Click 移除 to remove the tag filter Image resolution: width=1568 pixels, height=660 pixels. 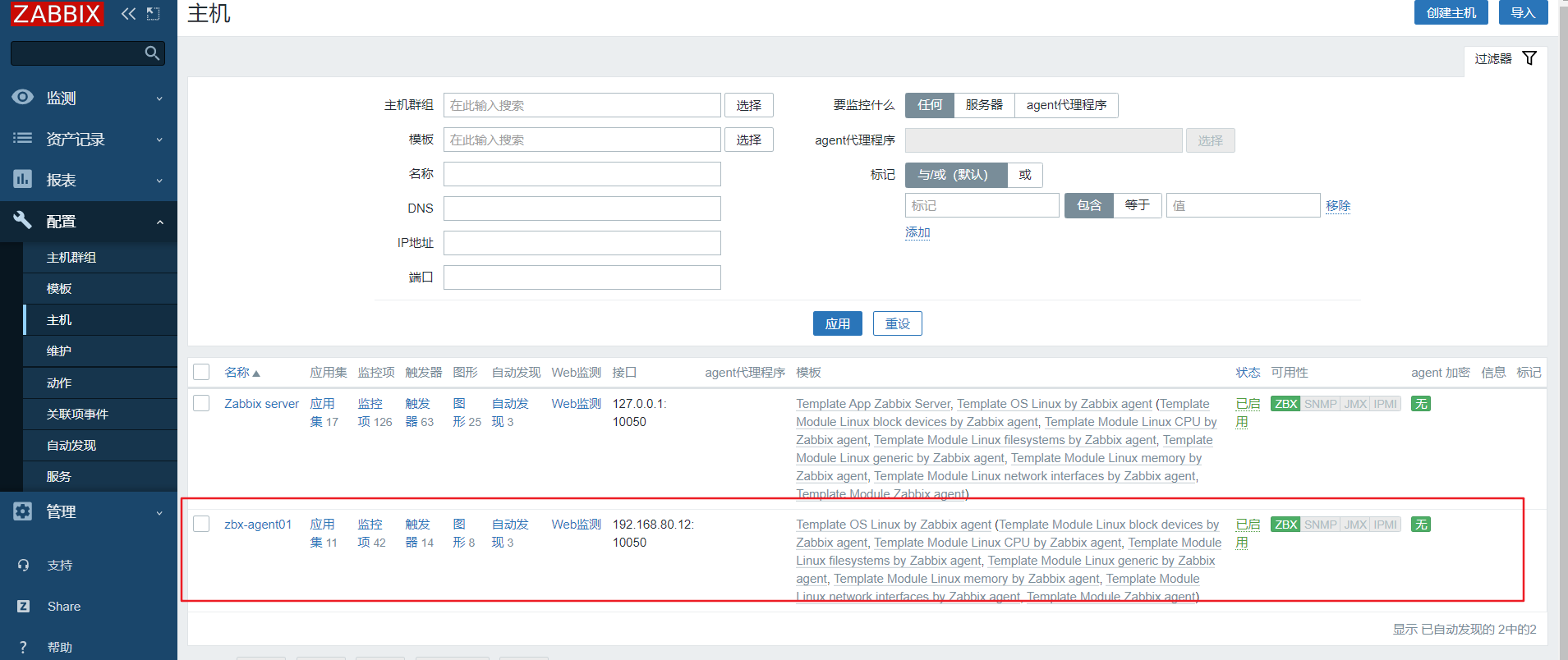pyautogui.click(x=1338, y=205)
